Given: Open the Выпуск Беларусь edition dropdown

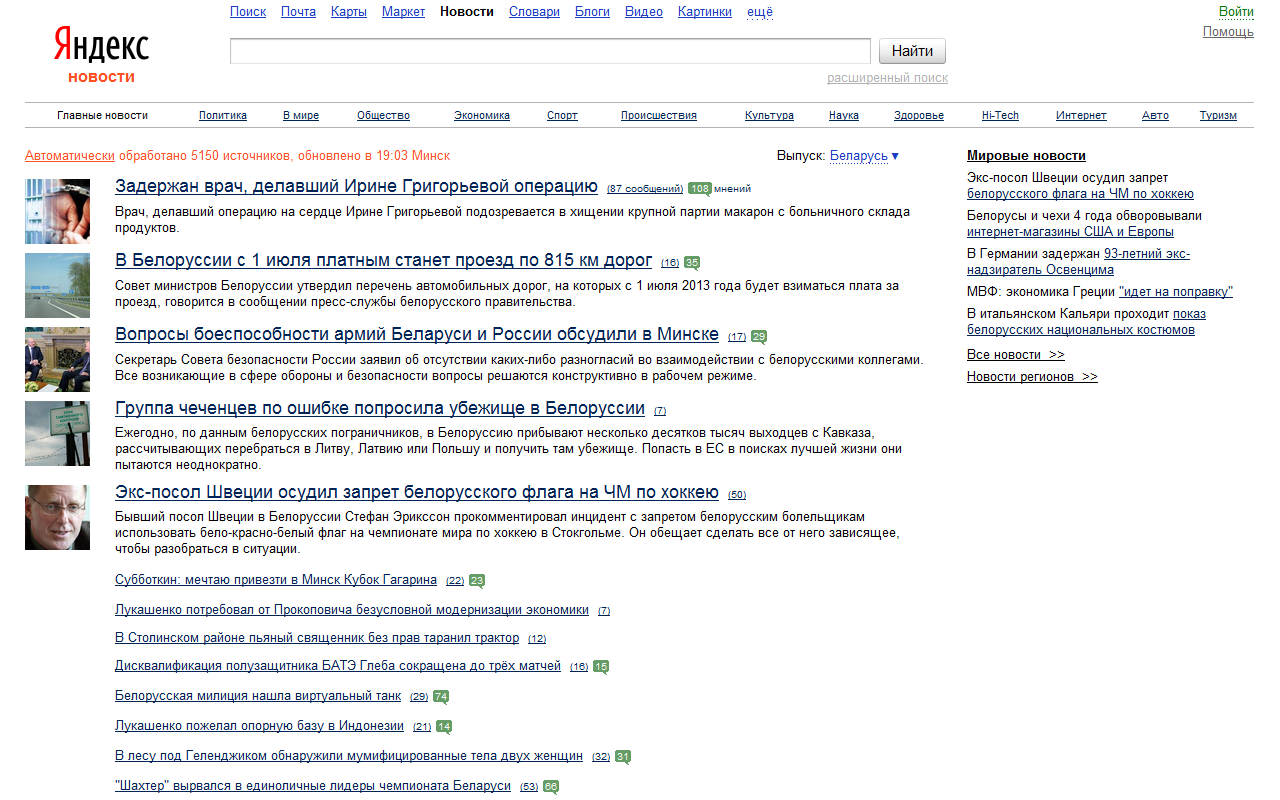Looking at the screenshot, I should coord(864,156).
